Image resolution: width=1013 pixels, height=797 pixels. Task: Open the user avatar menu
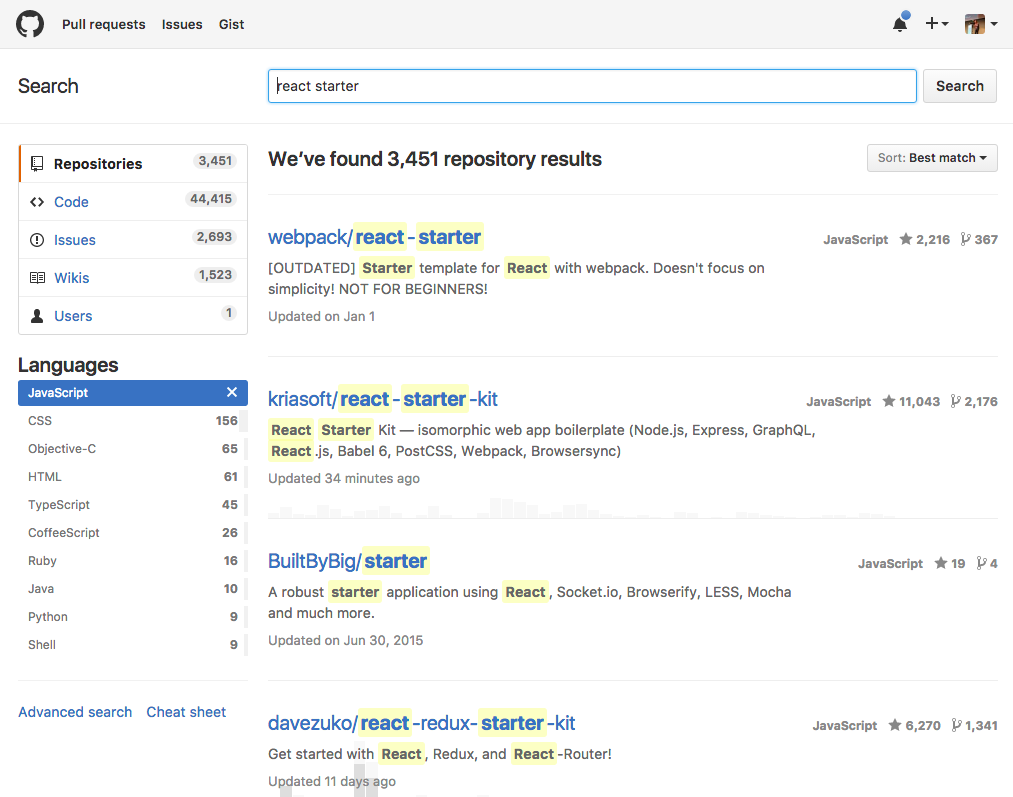tap(980, 24)
